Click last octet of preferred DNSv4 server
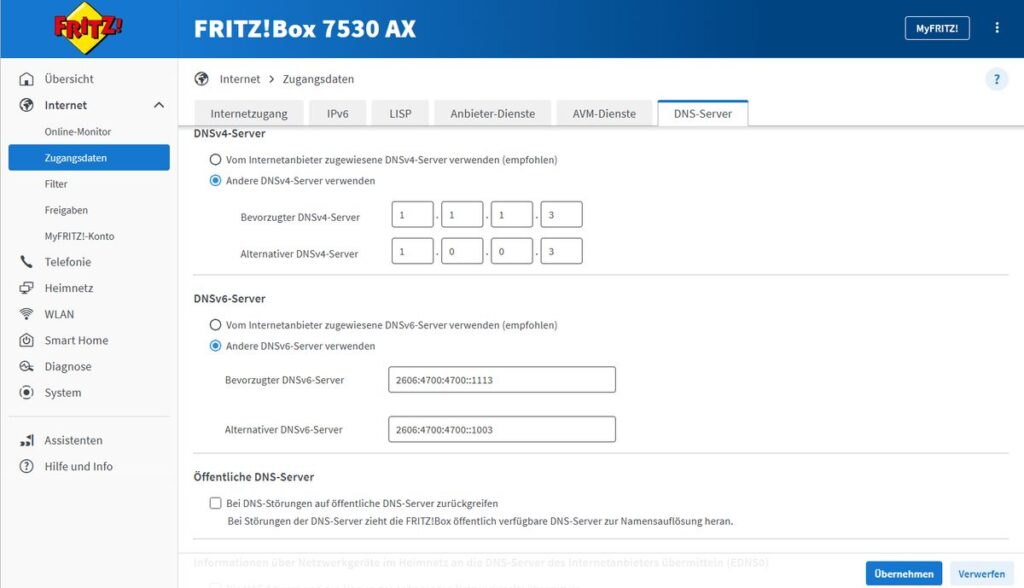Image resolution: width=1024 pixels, height=588 pixels. [x=561, y=214]
